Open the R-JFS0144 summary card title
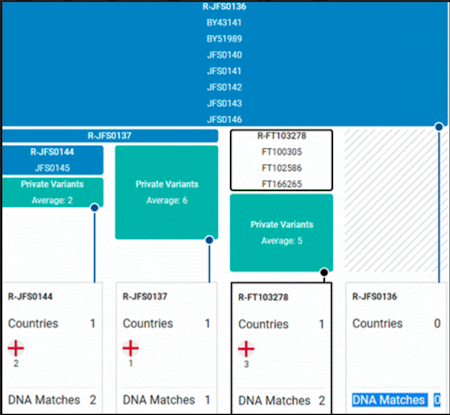 (x=30, y=296)
